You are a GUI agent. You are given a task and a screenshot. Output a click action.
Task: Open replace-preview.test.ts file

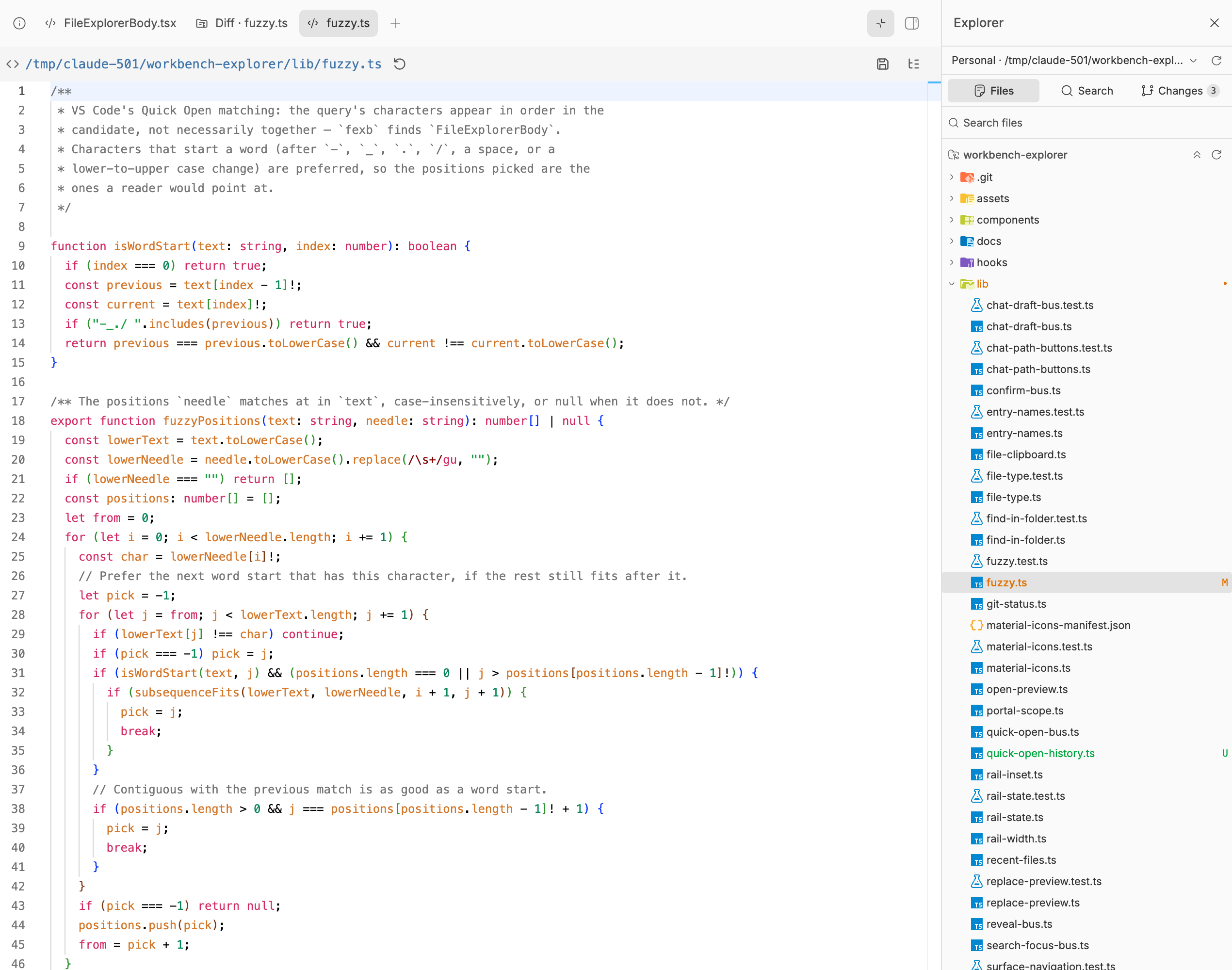click(1086, 881)
